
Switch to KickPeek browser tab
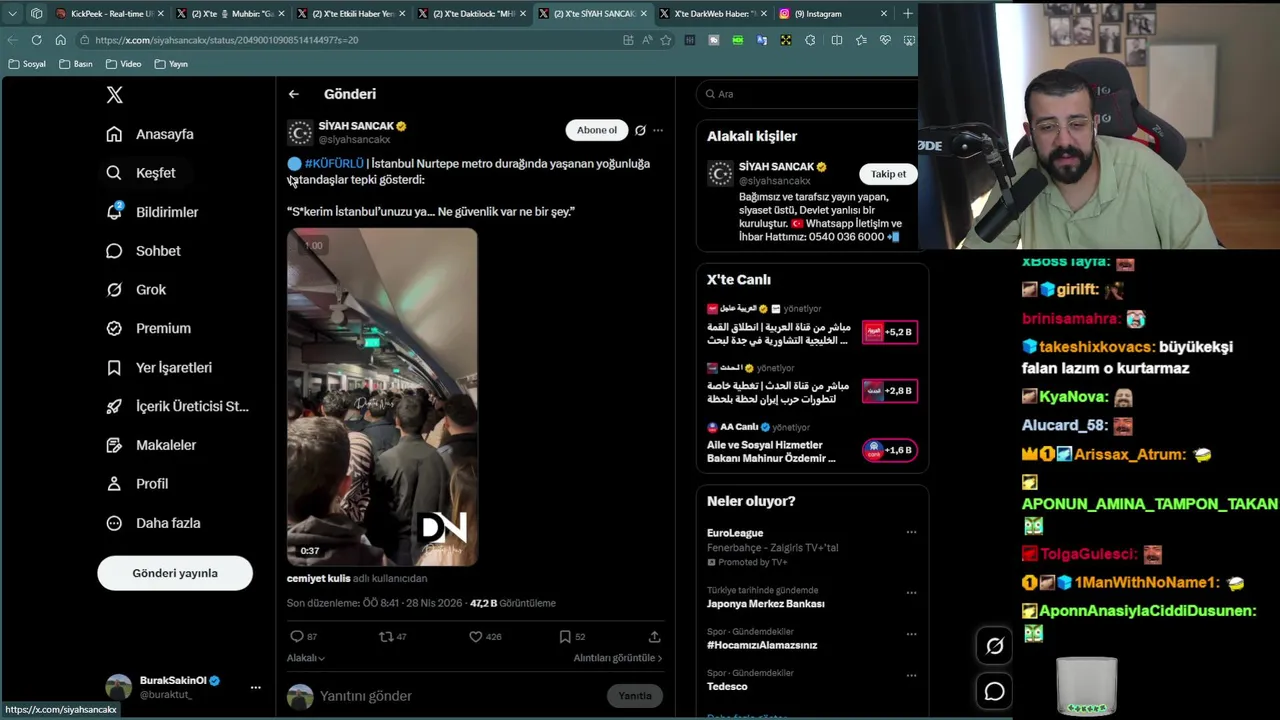click(x=109, y=14)
